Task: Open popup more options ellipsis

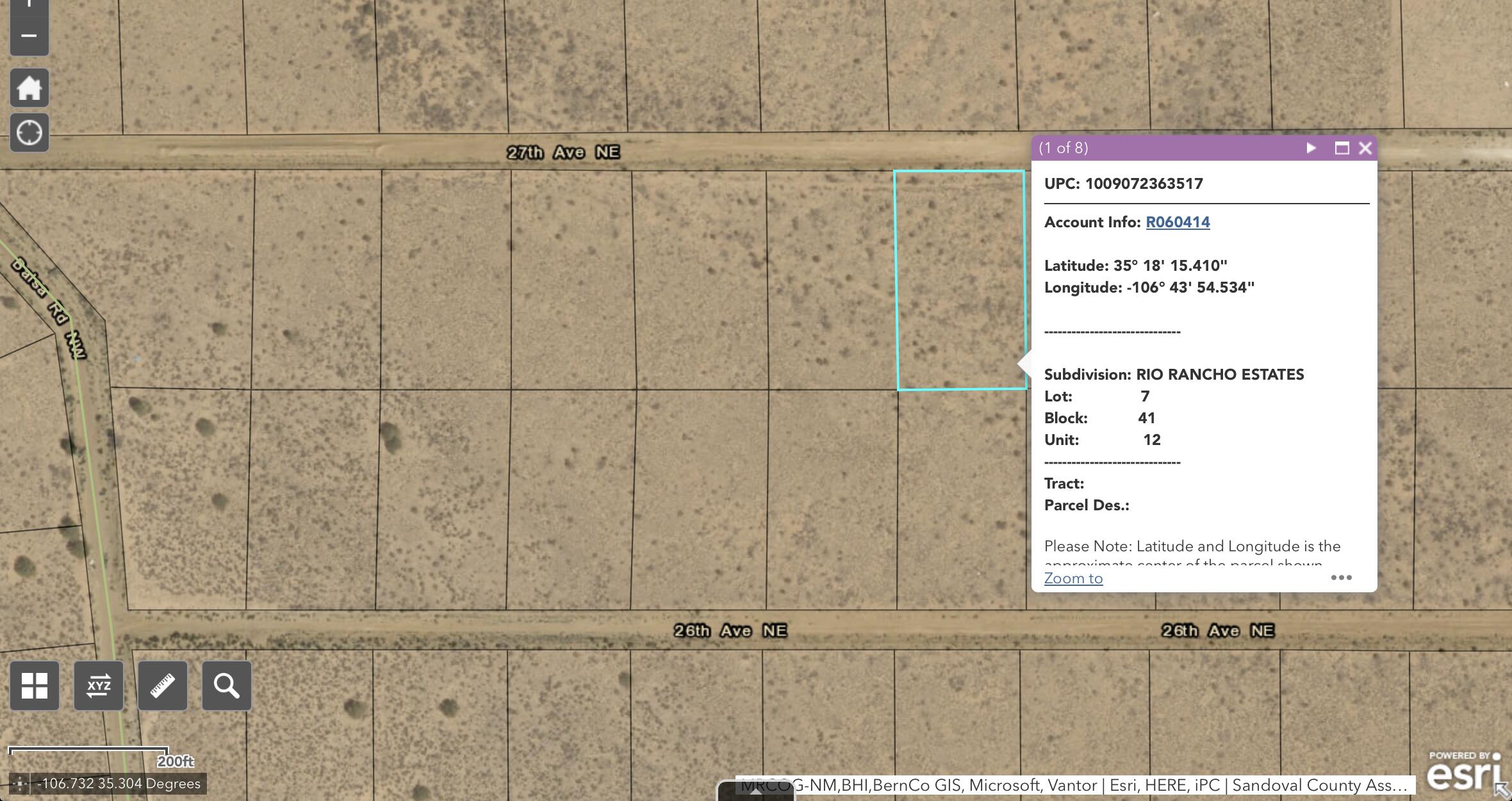Action: pos(1341,578)
